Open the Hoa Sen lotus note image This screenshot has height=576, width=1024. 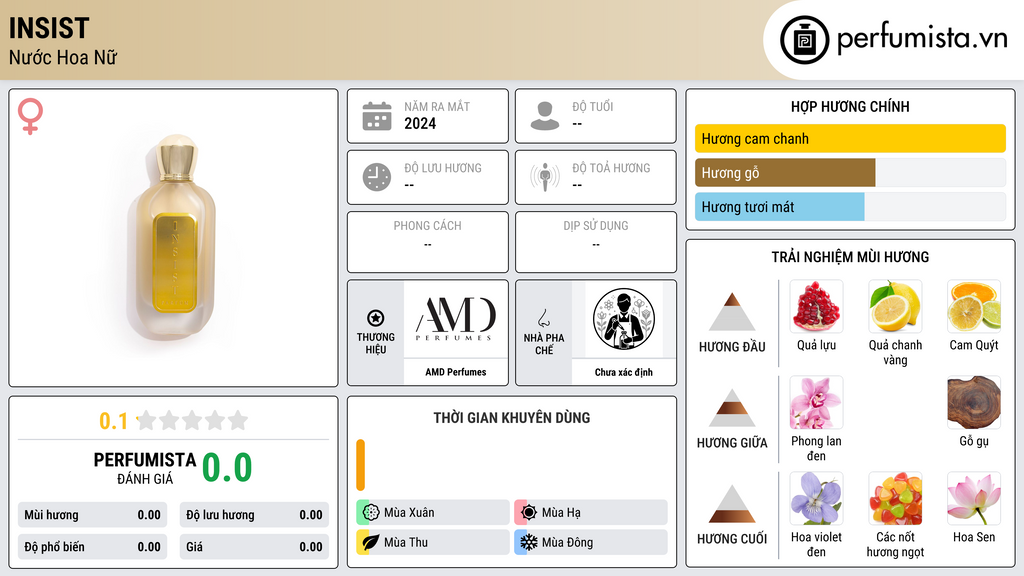tap(974, 498)
